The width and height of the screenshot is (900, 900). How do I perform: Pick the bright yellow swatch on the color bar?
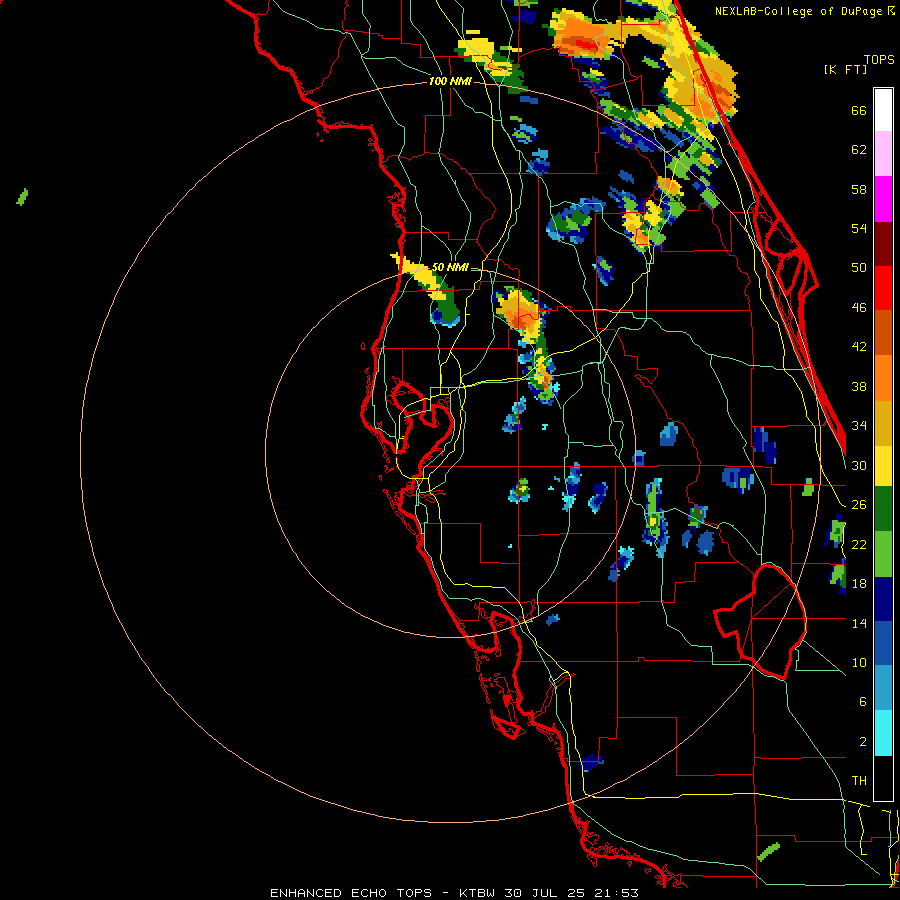pos(883,466)
